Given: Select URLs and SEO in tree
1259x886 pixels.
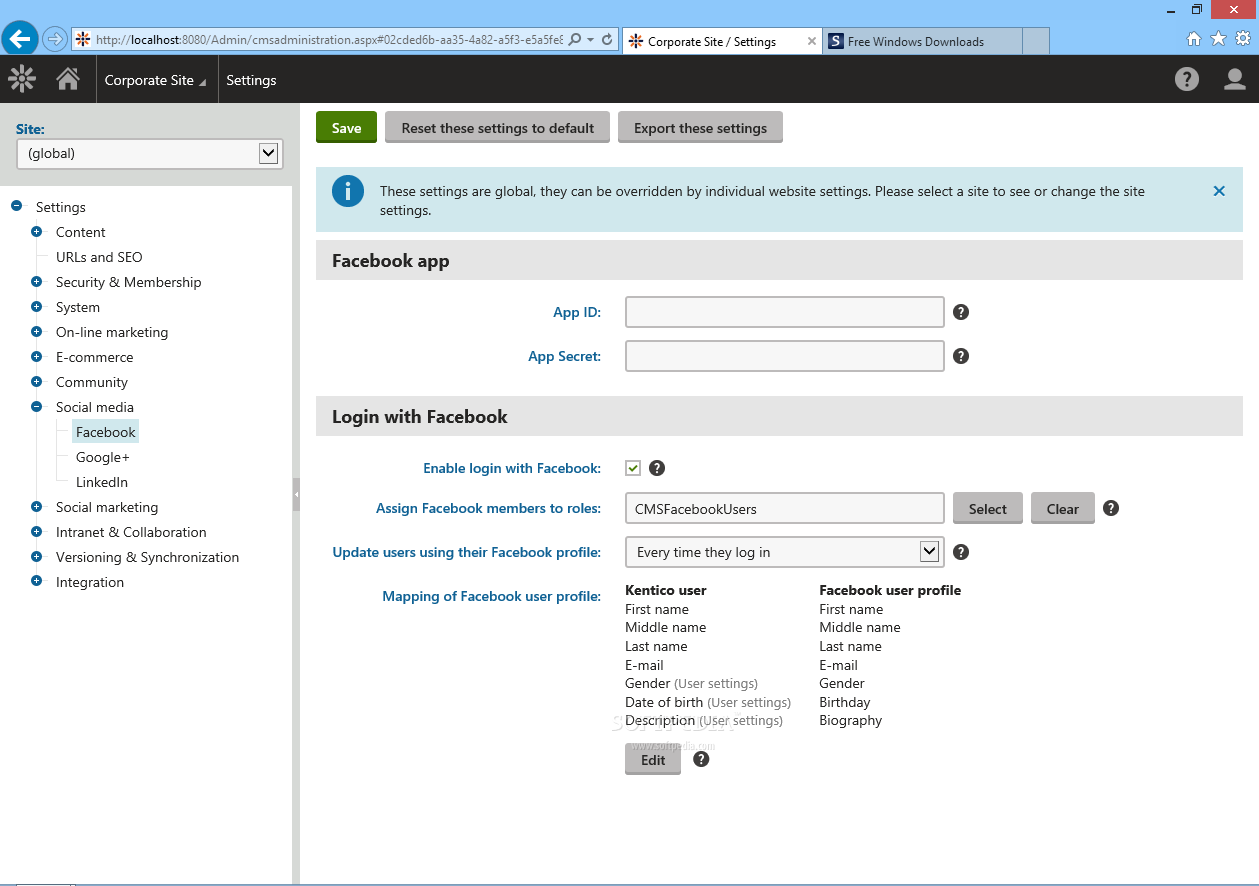Looking at the screenshot, I should tap(99, 257).
